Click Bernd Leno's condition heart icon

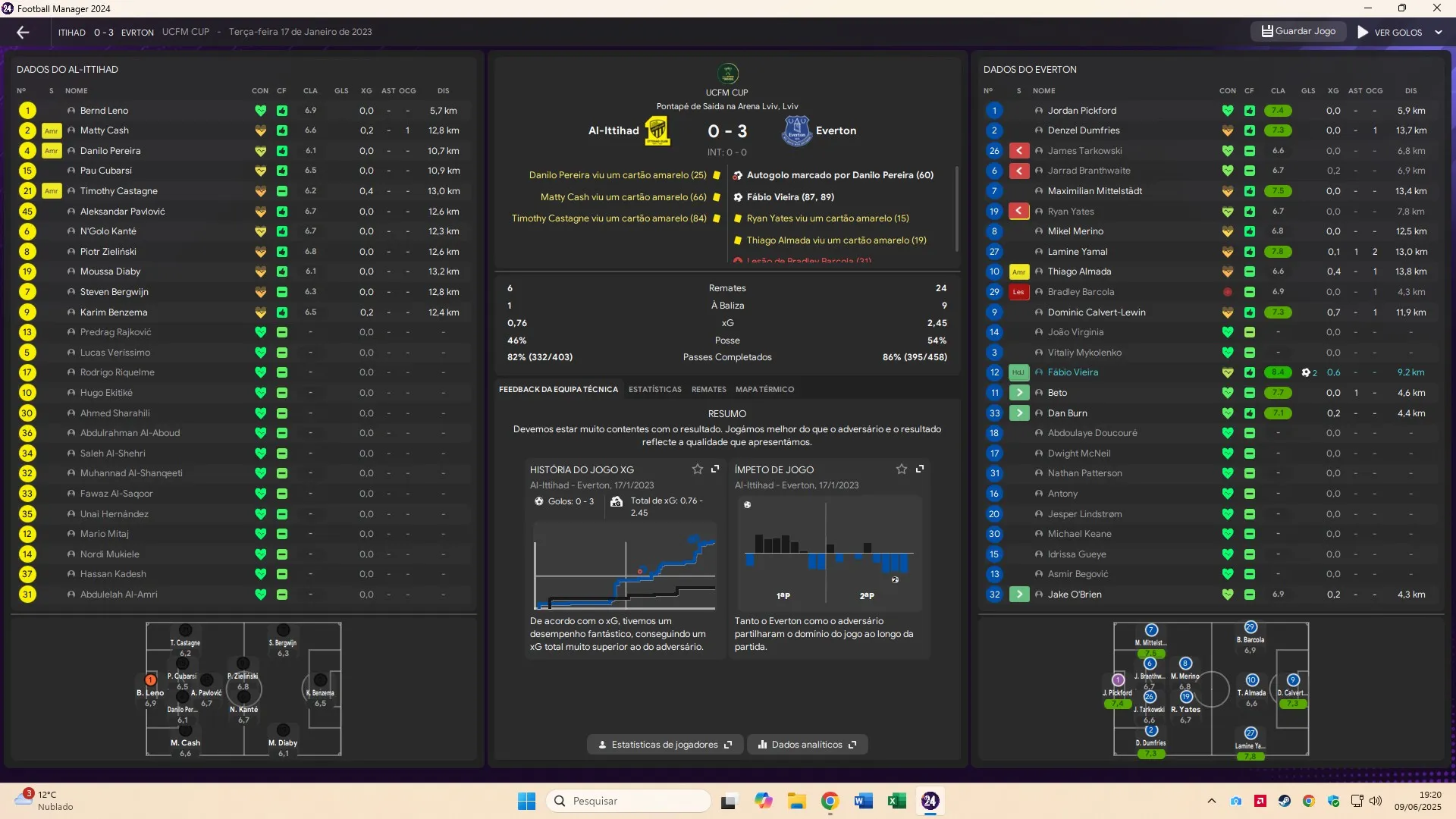(x=260, y=111)
